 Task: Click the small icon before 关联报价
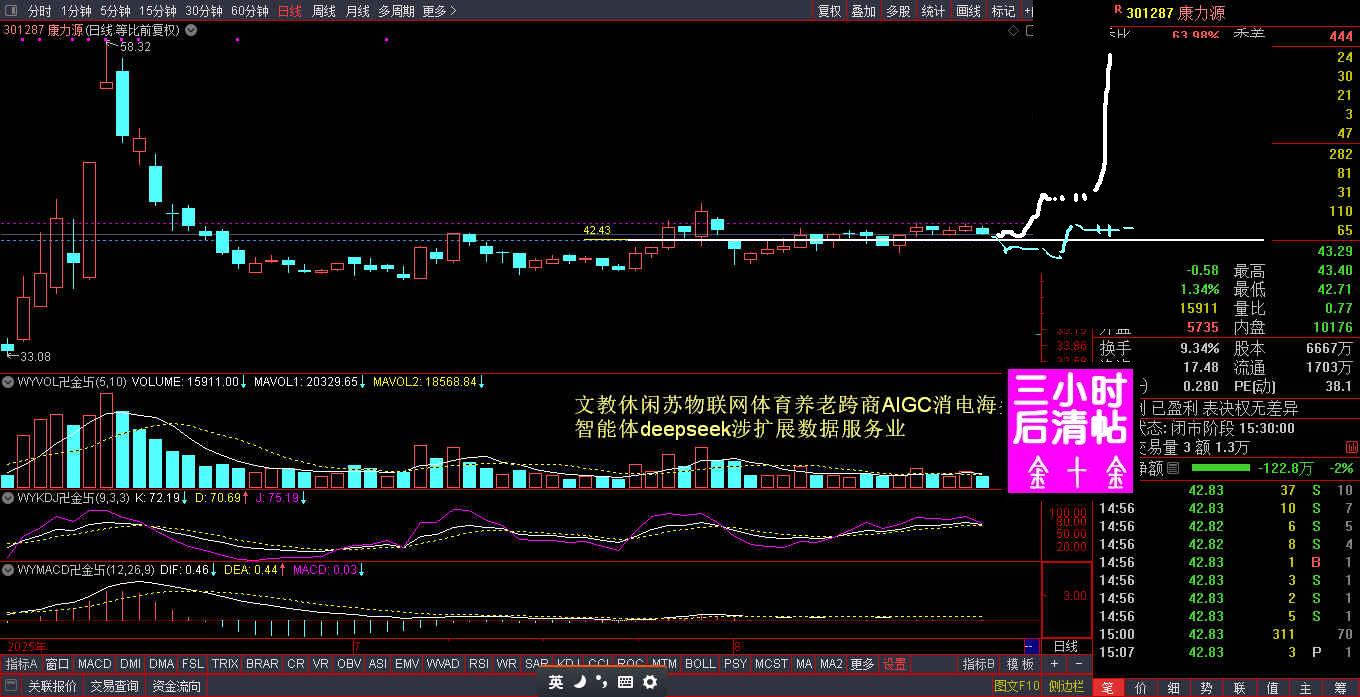pos(11,686)
